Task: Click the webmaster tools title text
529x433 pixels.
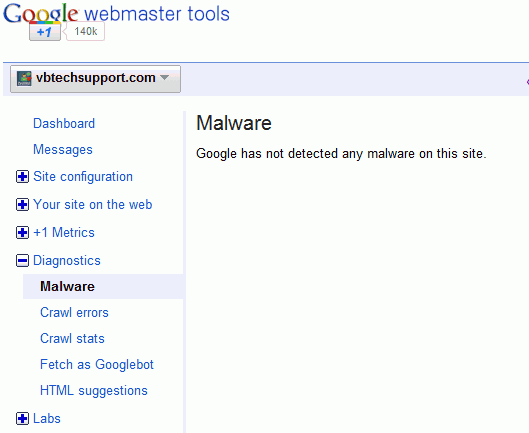Action: [x=157, y=14]
